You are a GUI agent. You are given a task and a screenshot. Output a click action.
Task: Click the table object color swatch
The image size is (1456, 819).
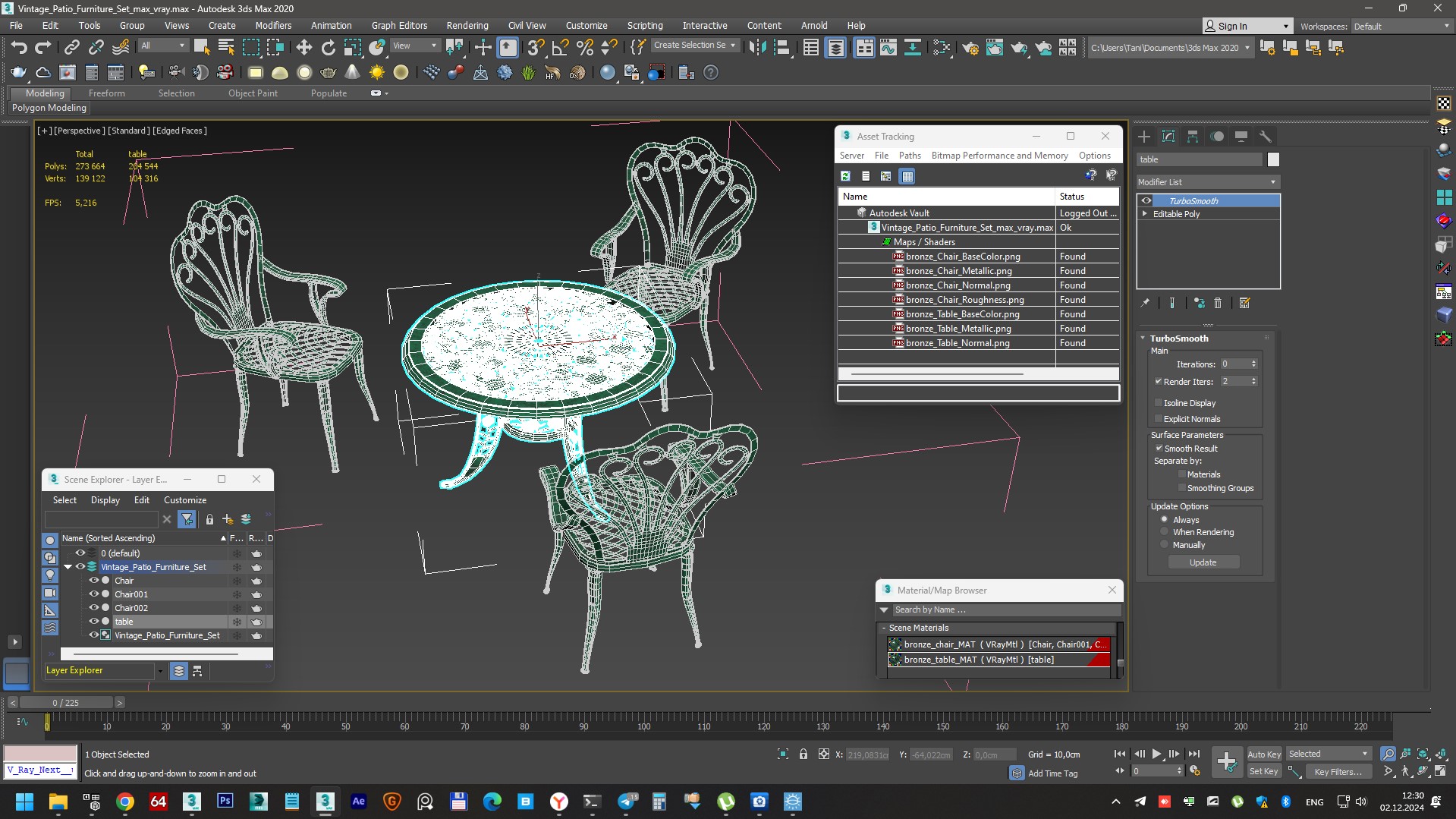[1273, 159]
